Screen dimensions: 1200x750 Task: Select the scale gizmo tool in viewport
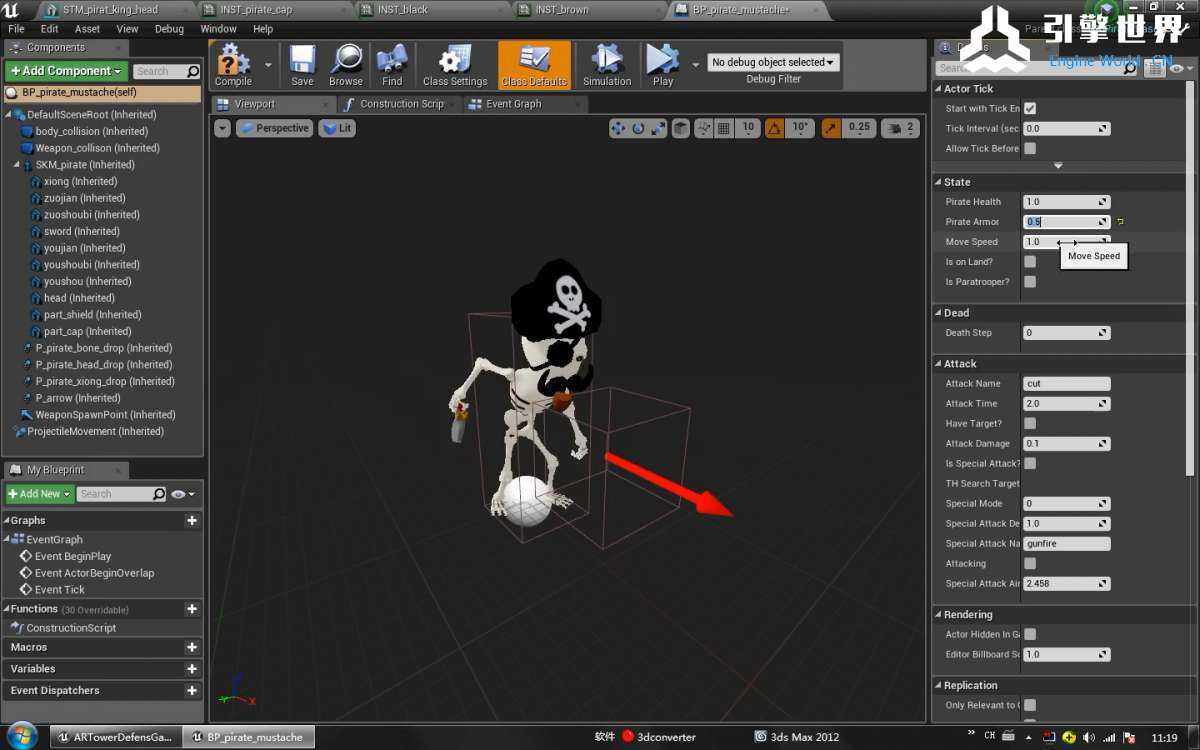[x=658, y=128]
